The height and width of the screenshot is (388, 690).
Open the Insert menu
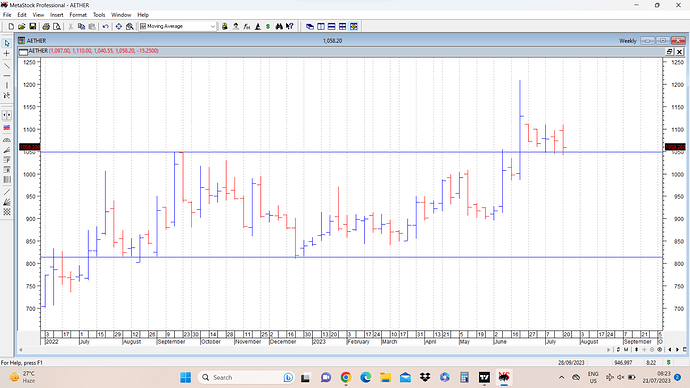tap(57, 15)
